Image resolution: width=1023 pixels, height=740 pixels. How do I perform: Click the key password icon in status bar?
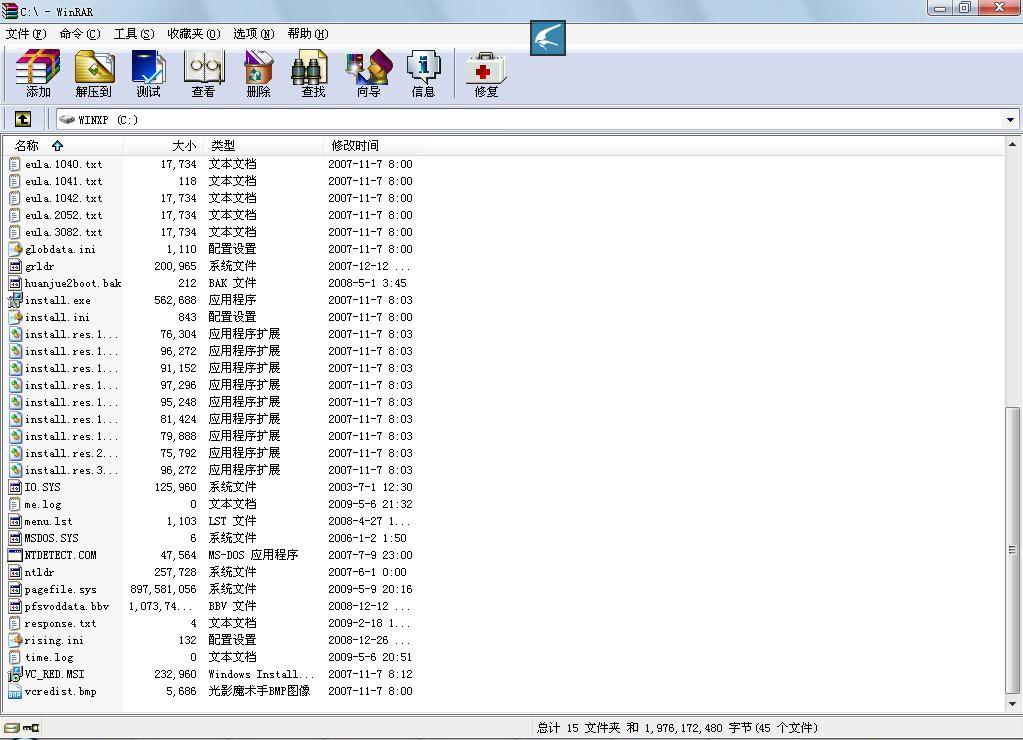tap(31, 727)
